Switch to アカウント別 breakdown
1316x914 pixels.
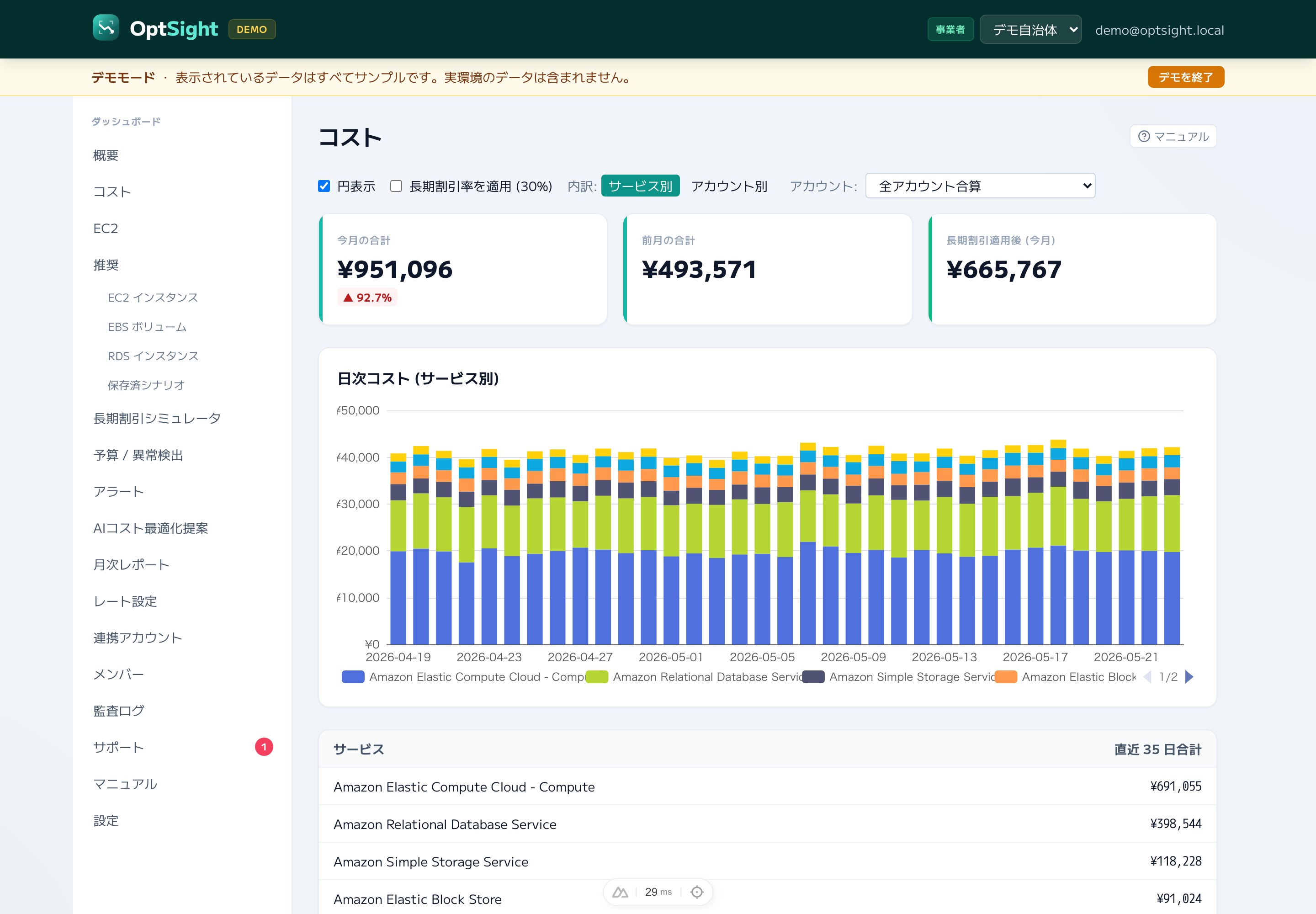tap(729, 186)
